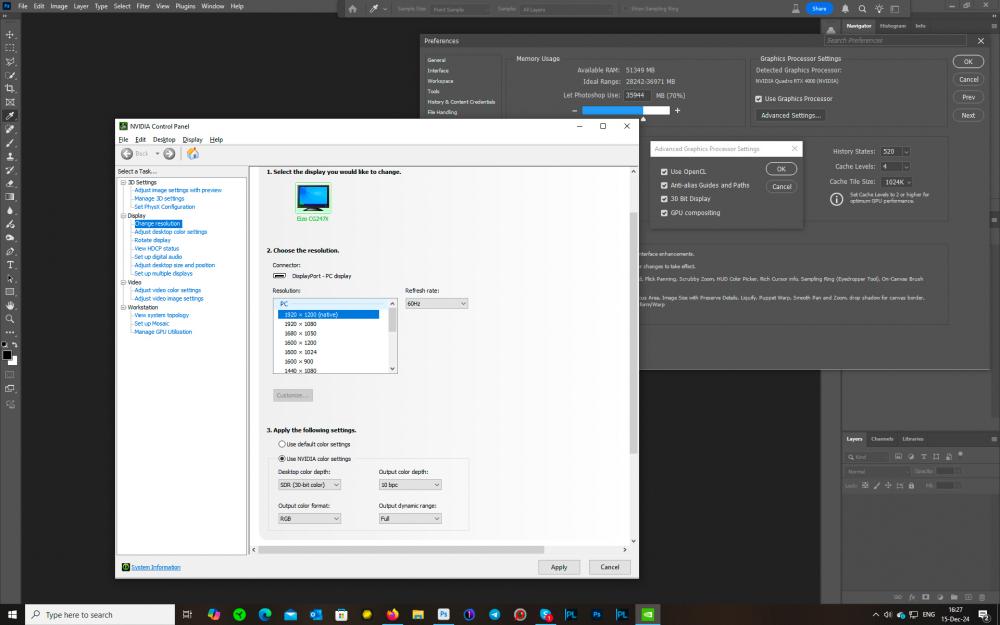Viewport: 1000px width, 625px height.
Task: Select the Move tool in Photoshop toolbar
Action: pyautogui.click(x=10, y=34)
